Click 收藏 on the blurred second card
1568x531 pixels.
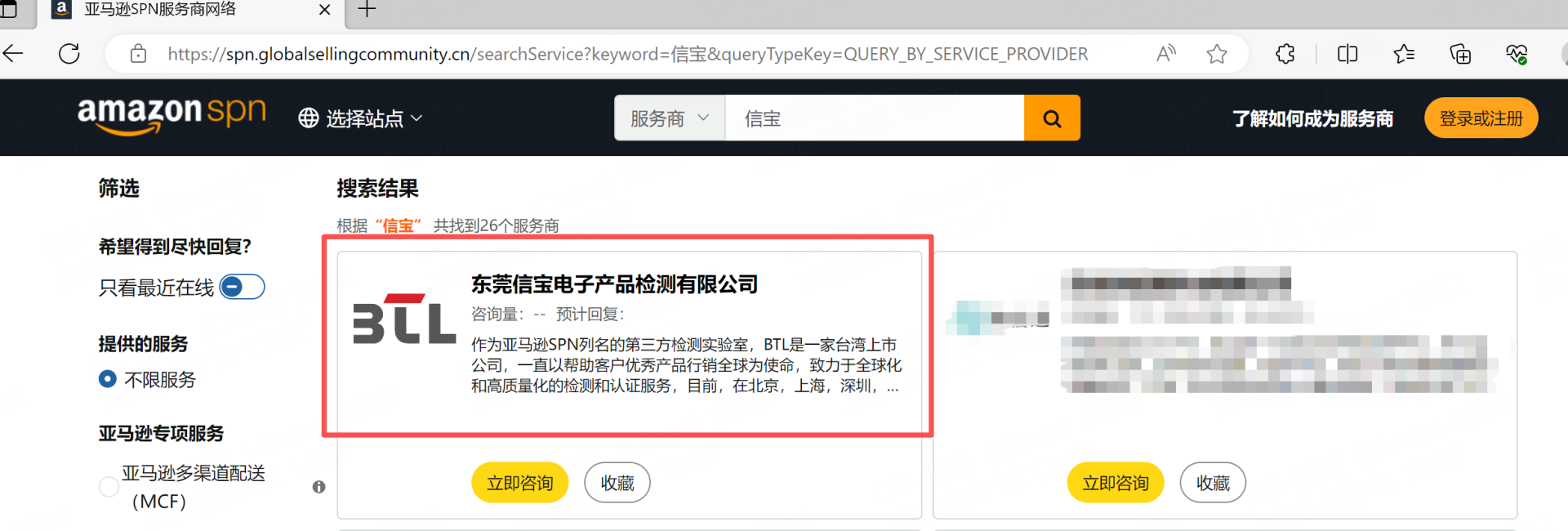[1213, 483]
